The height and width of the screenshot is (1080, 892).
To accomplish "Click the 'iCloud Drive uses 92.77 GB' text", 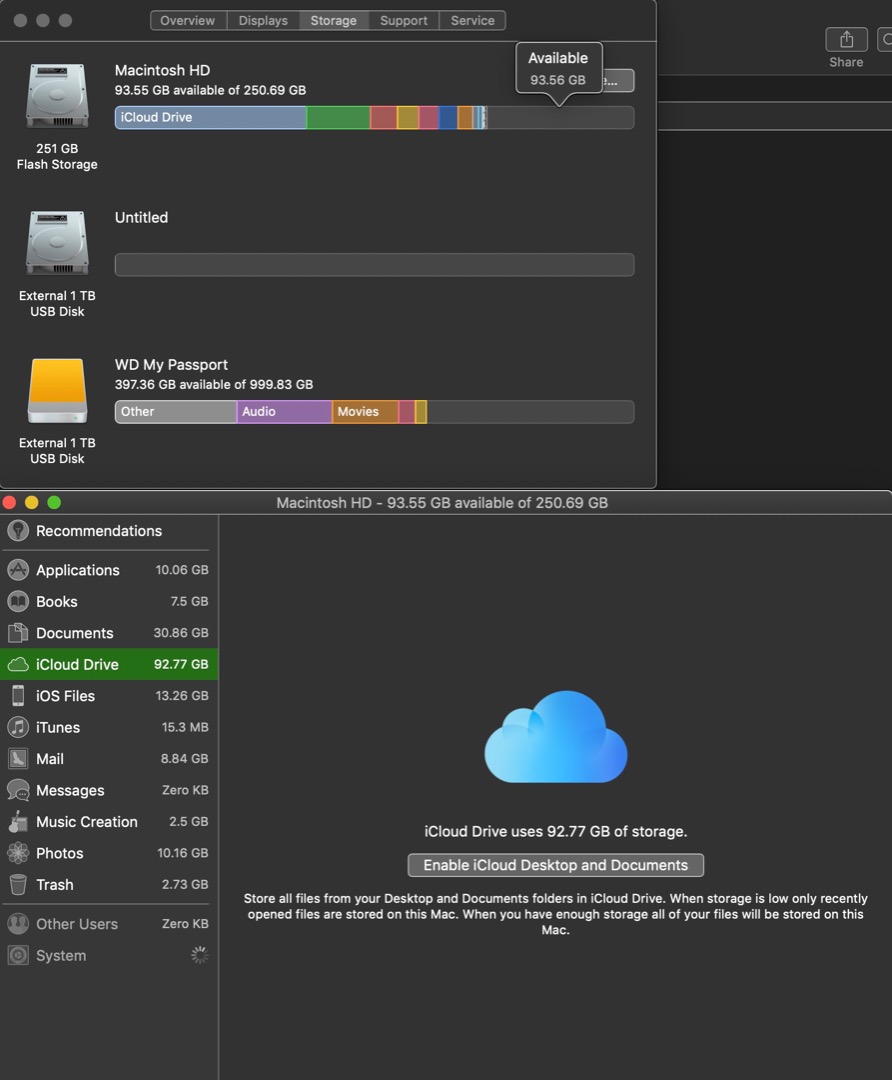I will pos(556,831).
